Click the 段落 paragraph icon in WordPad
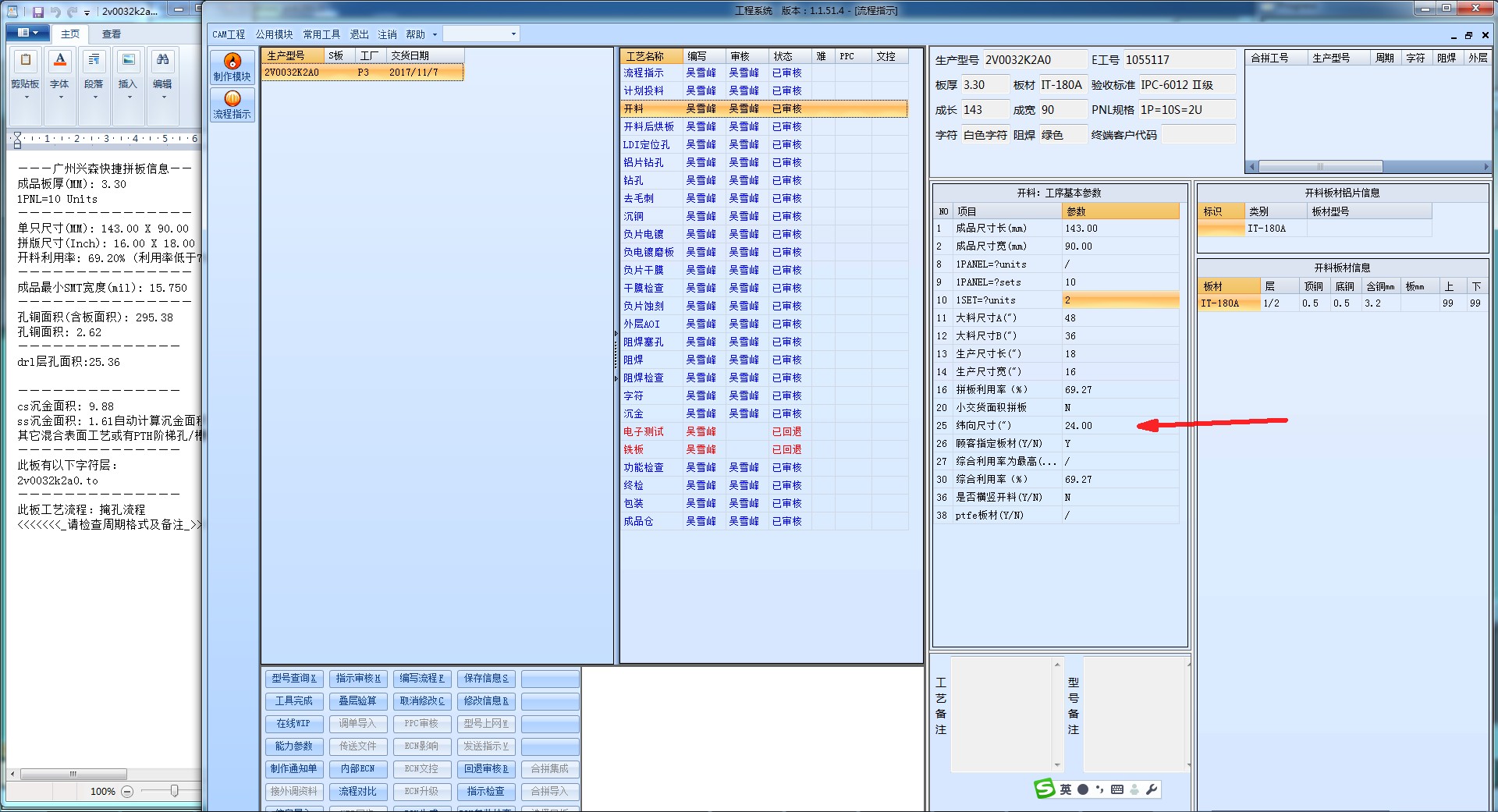The height and width of the screenshot is (812, 1498). (x=94, y=60)
